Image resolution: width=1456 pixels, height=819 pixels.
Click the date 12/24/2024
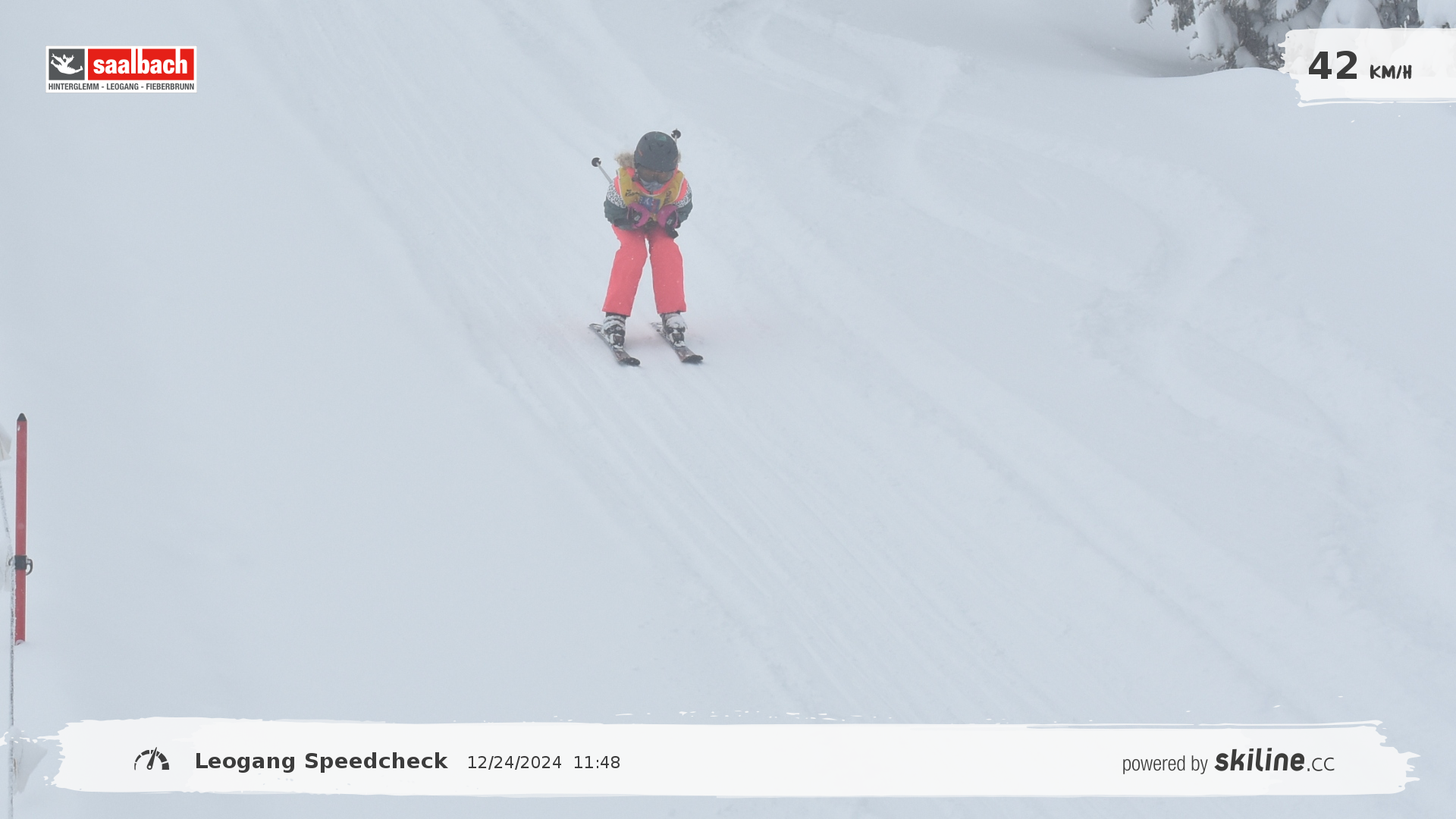(x=514, y=763)
